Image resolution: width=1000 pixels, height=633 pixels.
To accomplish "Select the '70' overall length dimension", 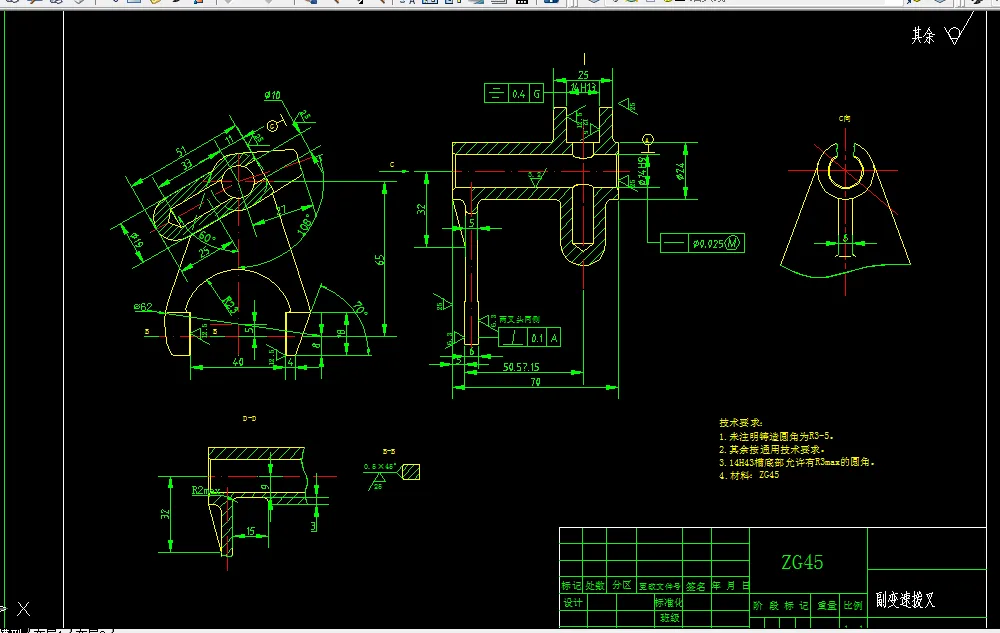I will point(535,382).
